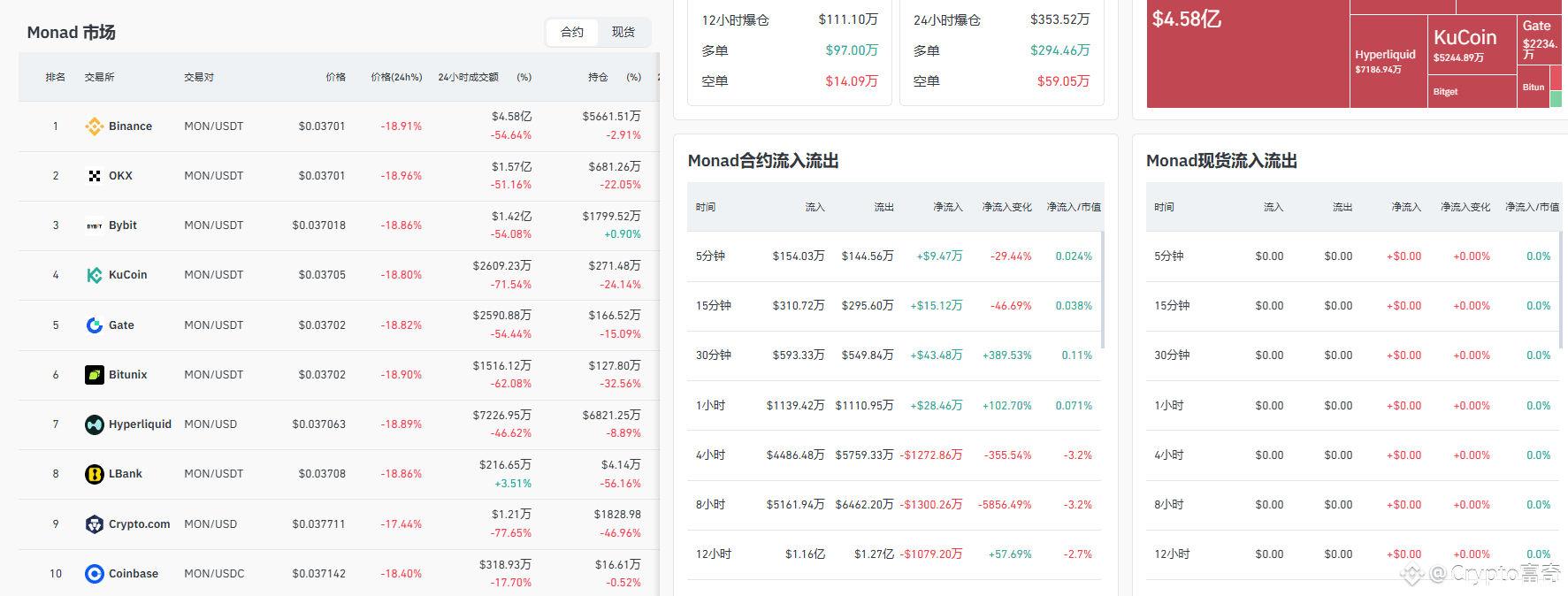
Task: Click the Bitunix exchange logo icon
Action: 94,375
